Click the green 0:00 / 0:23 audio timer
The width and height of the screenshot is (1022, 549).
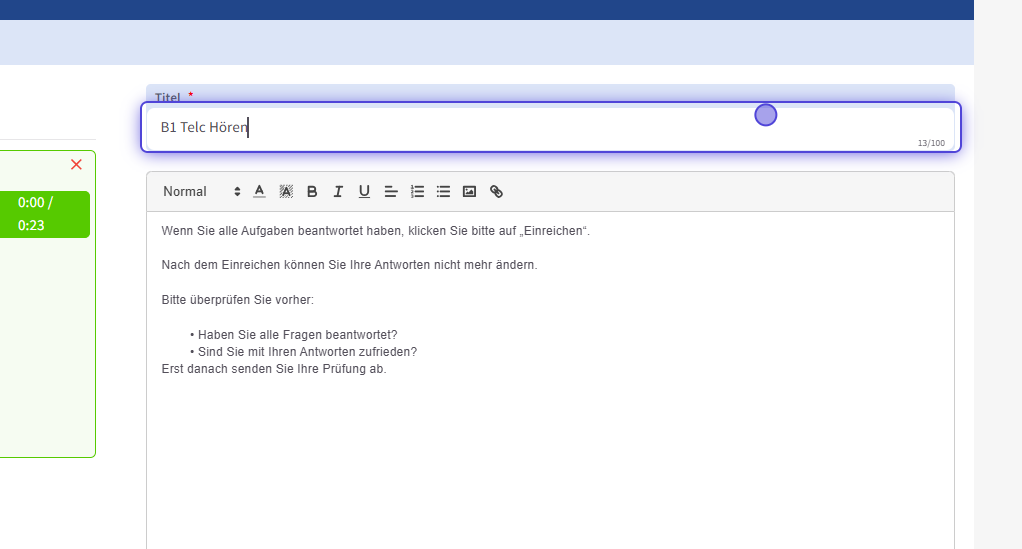[x=36, y=214]
